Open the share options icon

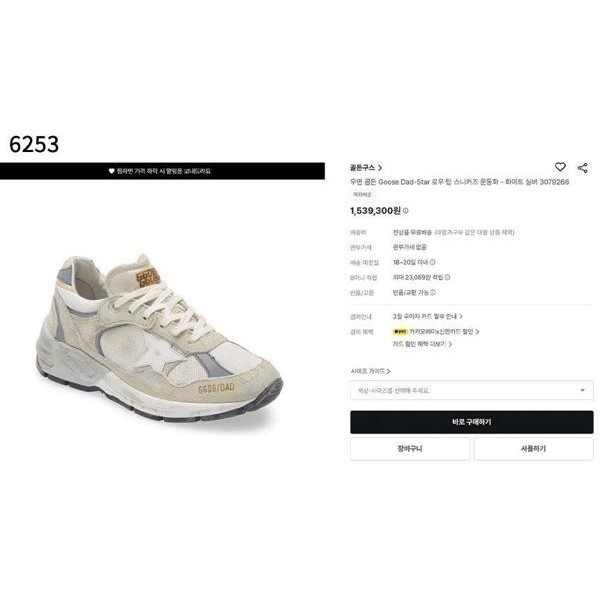582,168
